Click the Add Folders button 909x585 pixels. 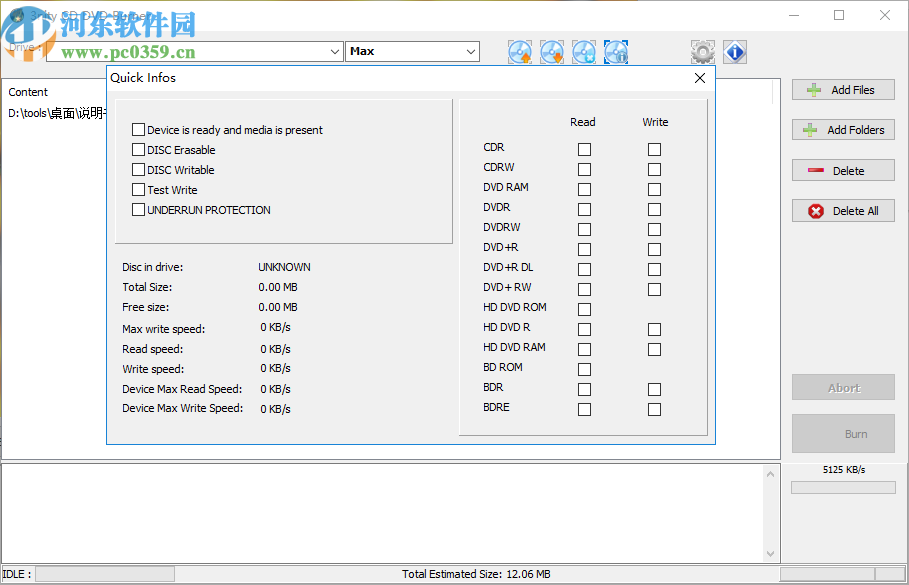point(843,129)
